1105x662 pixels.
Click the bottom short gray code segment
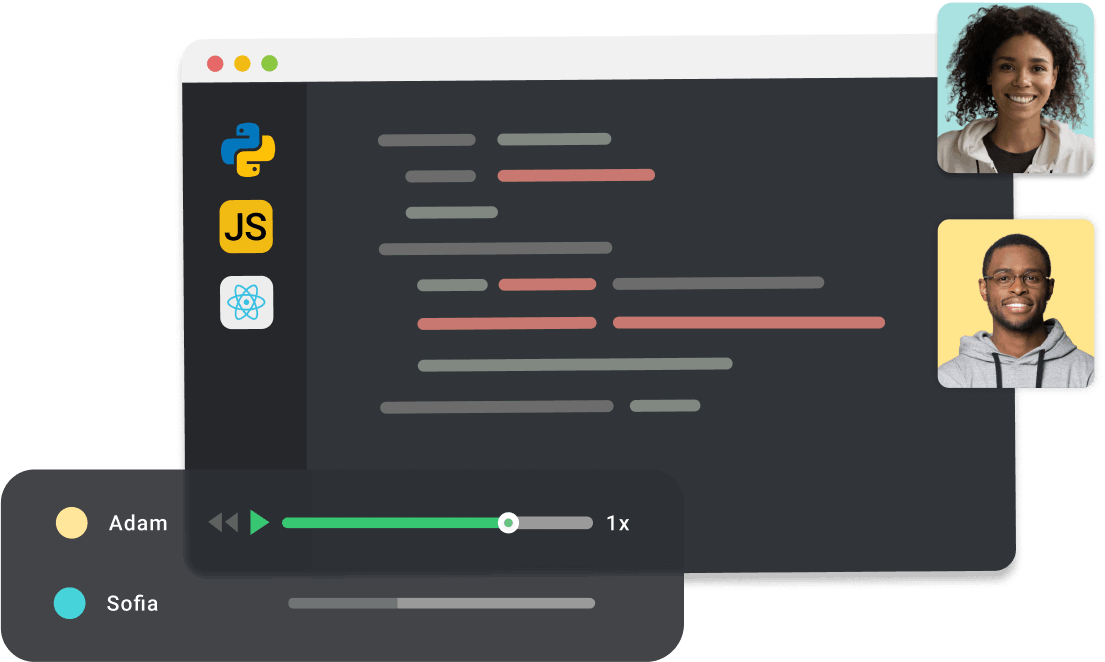pos(665,406)
